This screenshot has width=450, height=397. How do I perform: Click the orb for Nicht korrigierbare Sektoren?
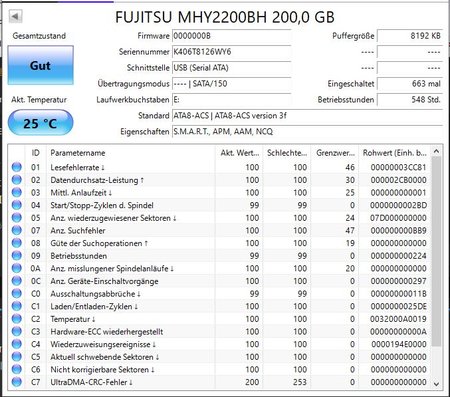click(17, 369)
